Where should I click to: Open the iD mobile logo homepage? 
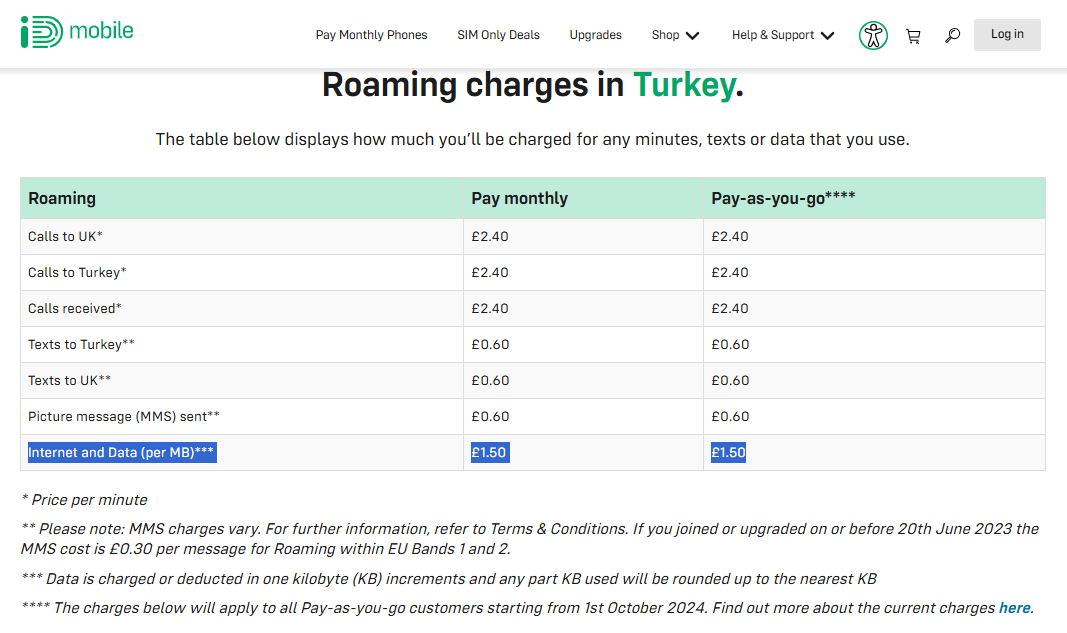(77, 32)
